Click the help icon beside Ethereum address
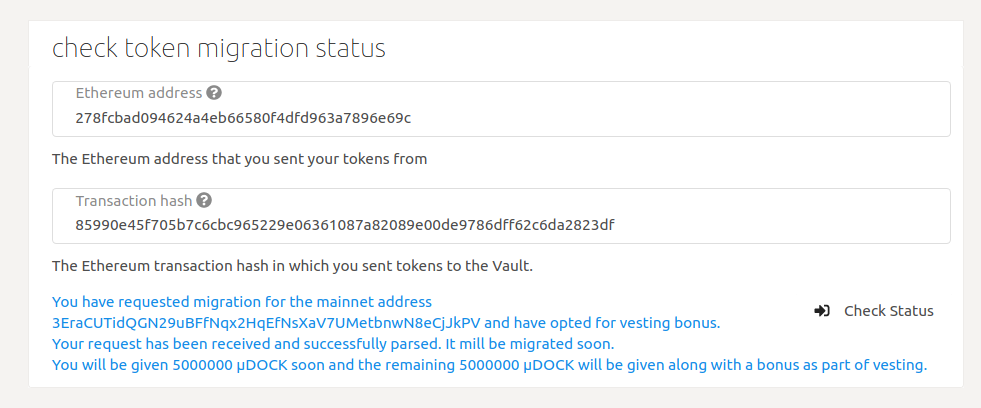This screenshot has height=408, width=981. click(x=214, y=93)
